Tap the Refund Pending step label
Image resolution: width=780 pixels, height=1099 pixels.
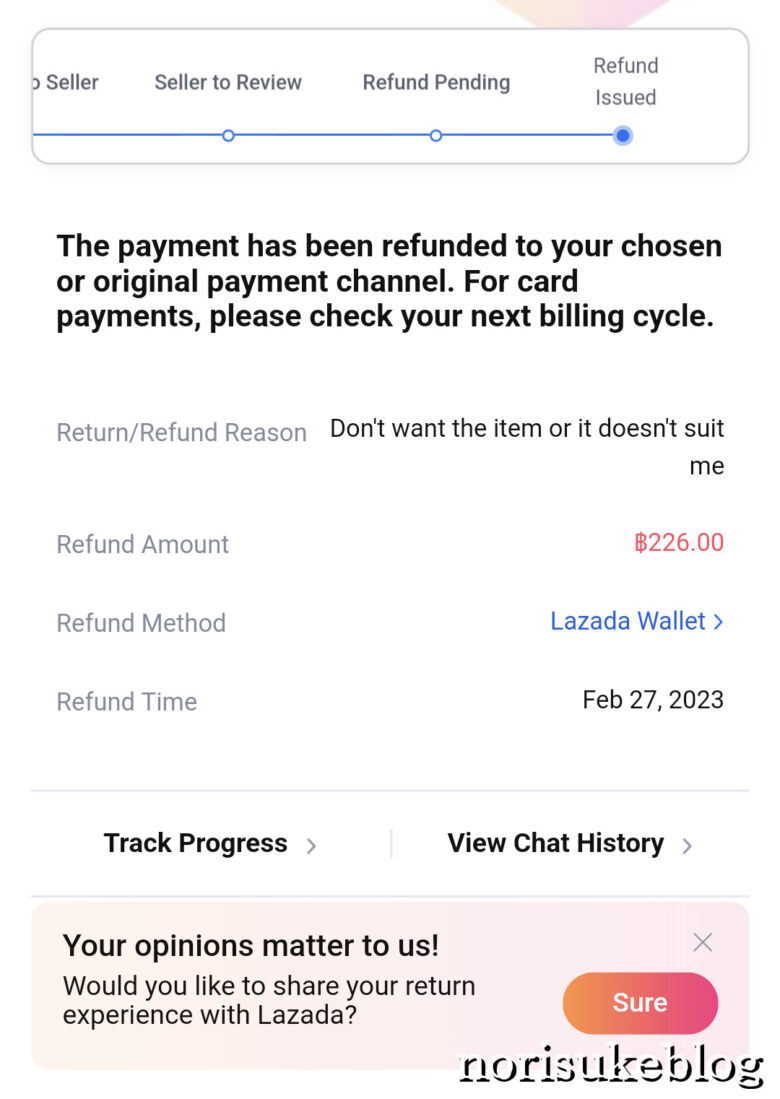[436, 82]
